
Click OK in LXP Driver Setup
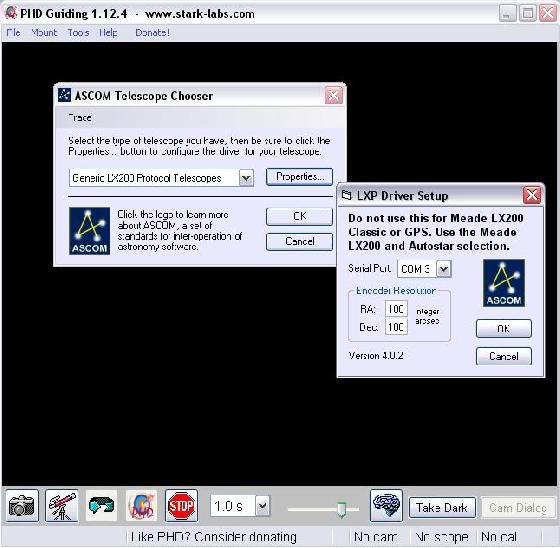[504, 328]
